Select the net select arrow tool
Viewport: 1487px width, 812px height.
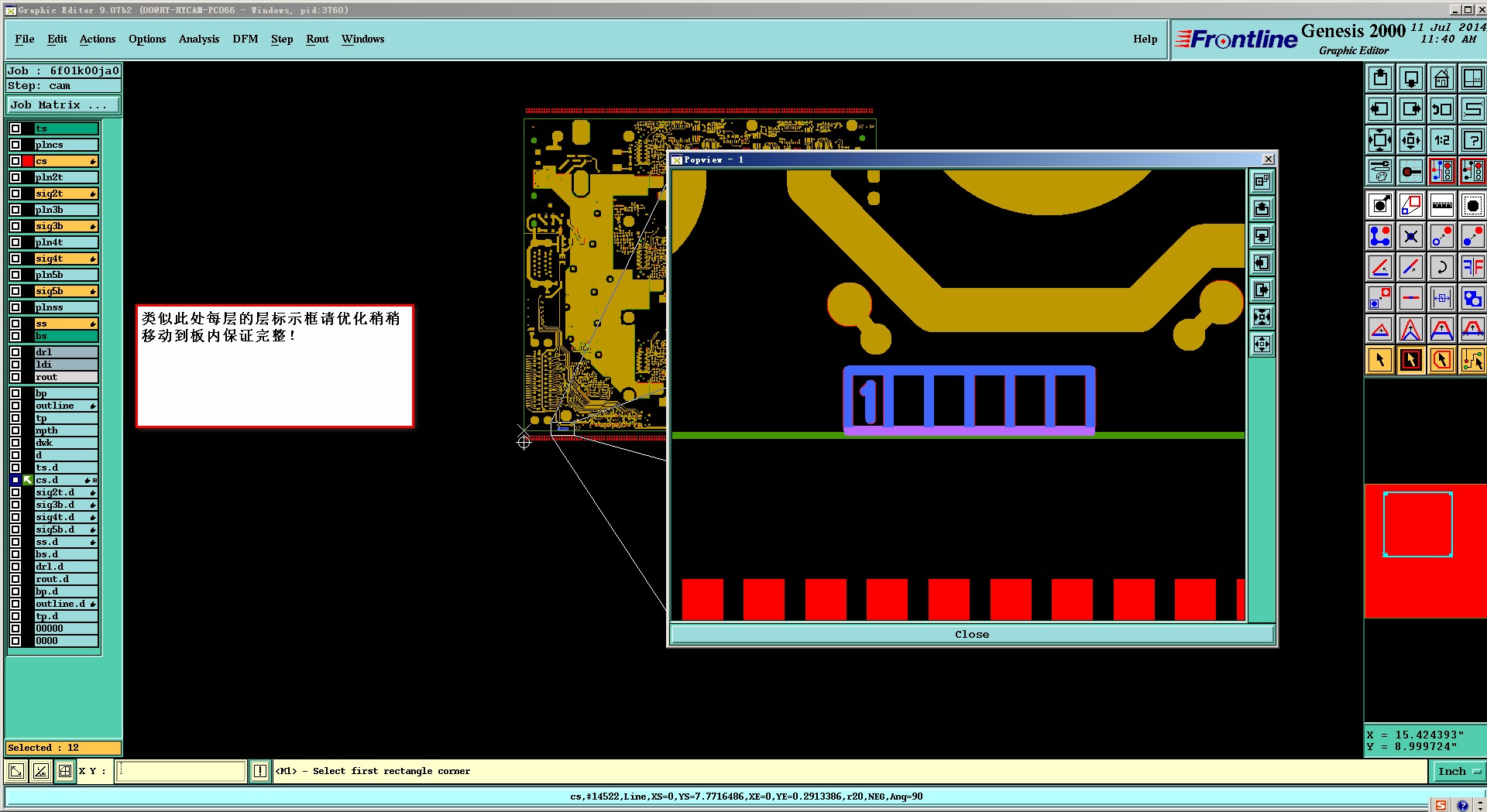pos(1472,360)
